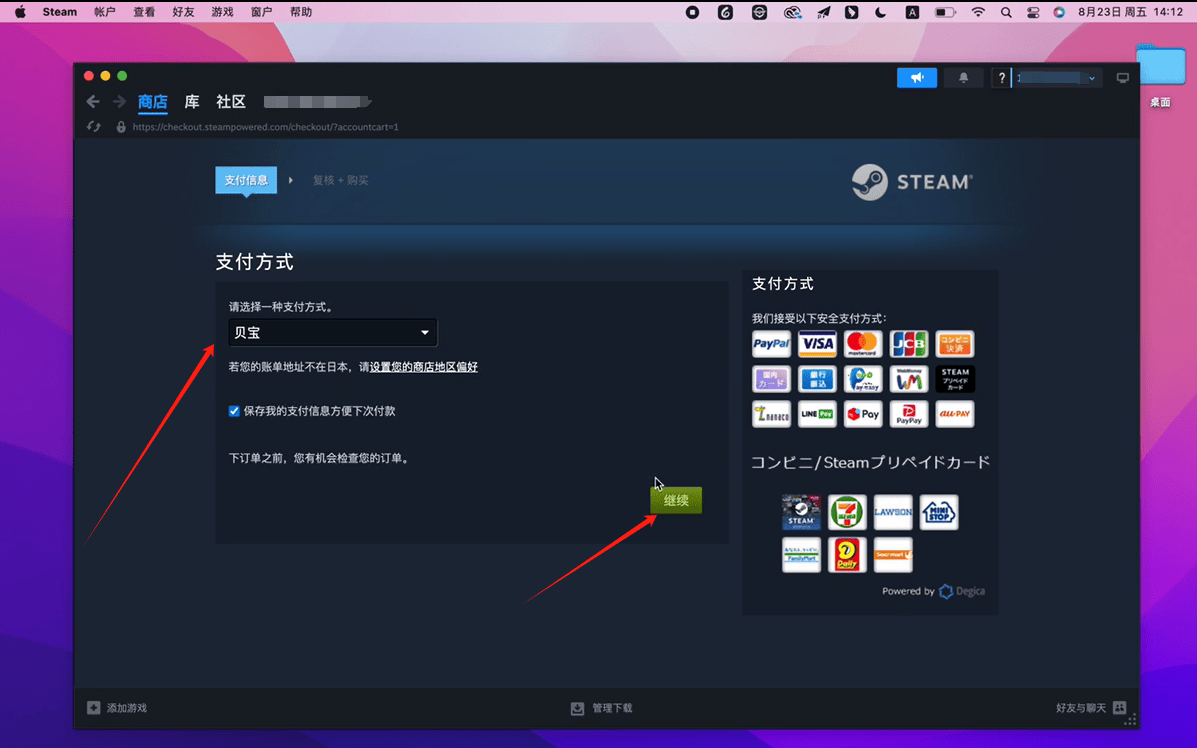
Task: Open the notifications bell
Action: (x=963, y=78)
